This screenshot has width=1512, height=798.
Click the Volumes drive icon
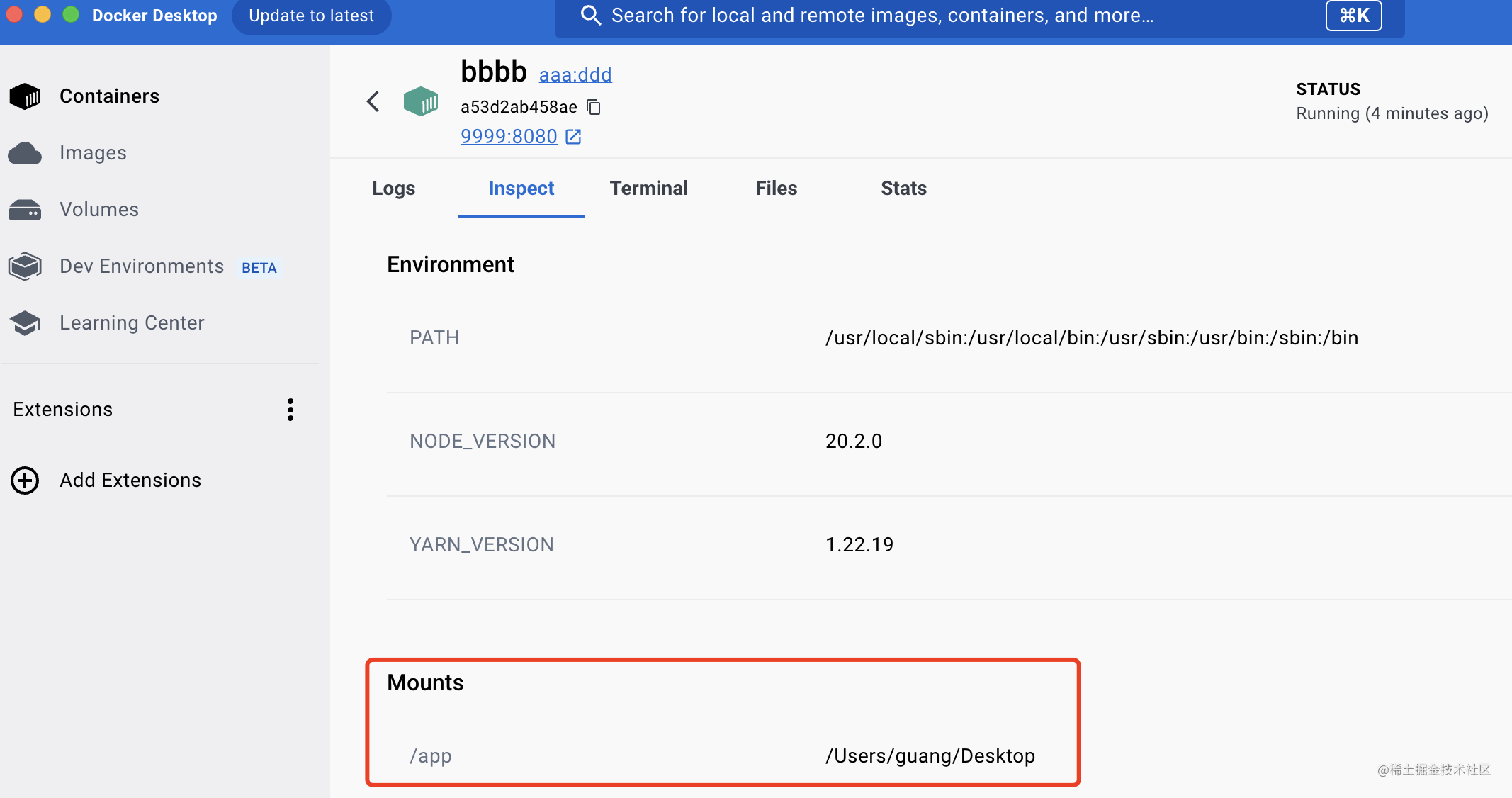26,210
